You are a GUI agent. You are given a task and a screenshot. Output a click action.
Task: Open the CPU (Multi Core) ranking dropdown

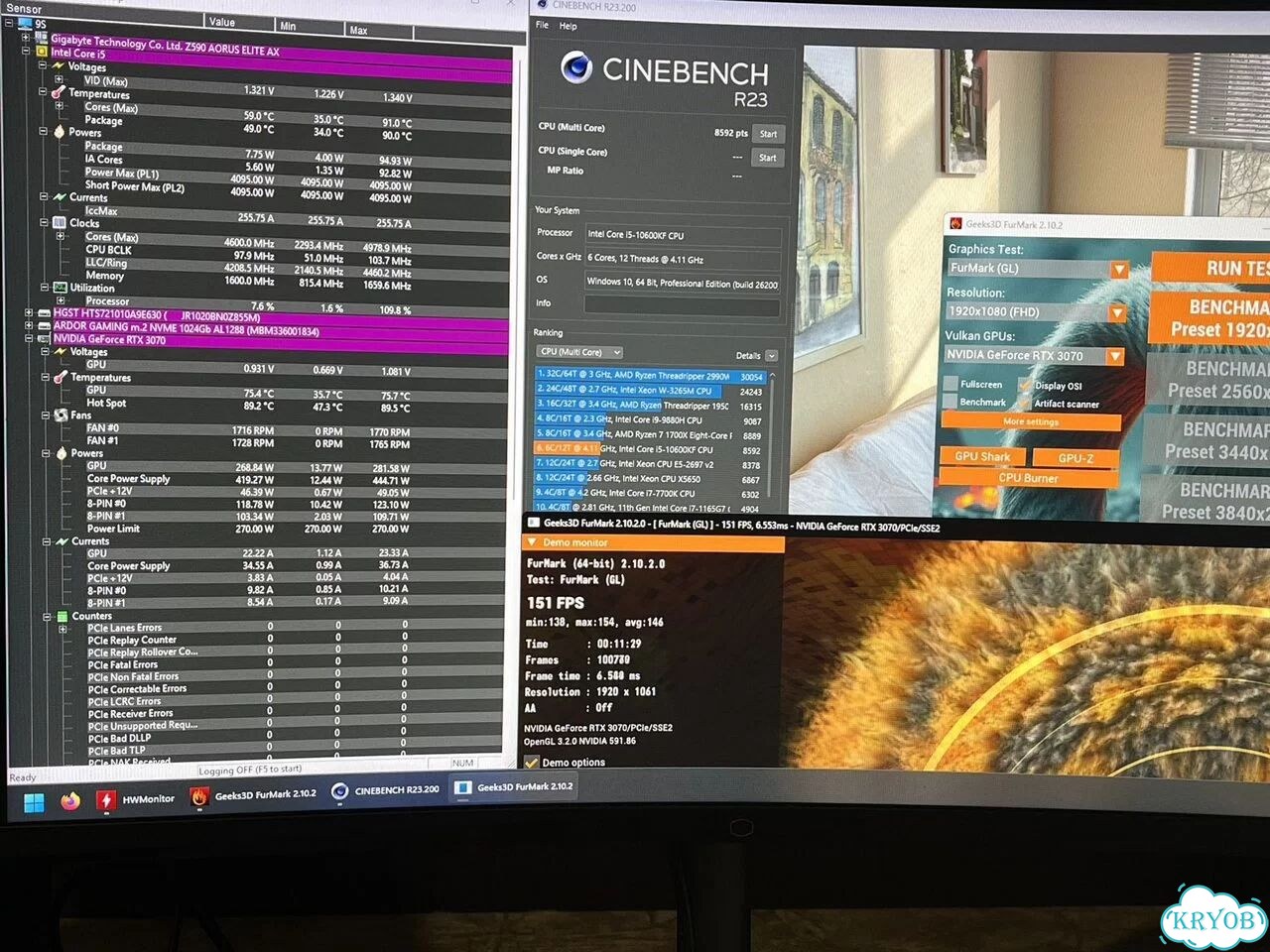pyautogui.click(x=579, y=352)
